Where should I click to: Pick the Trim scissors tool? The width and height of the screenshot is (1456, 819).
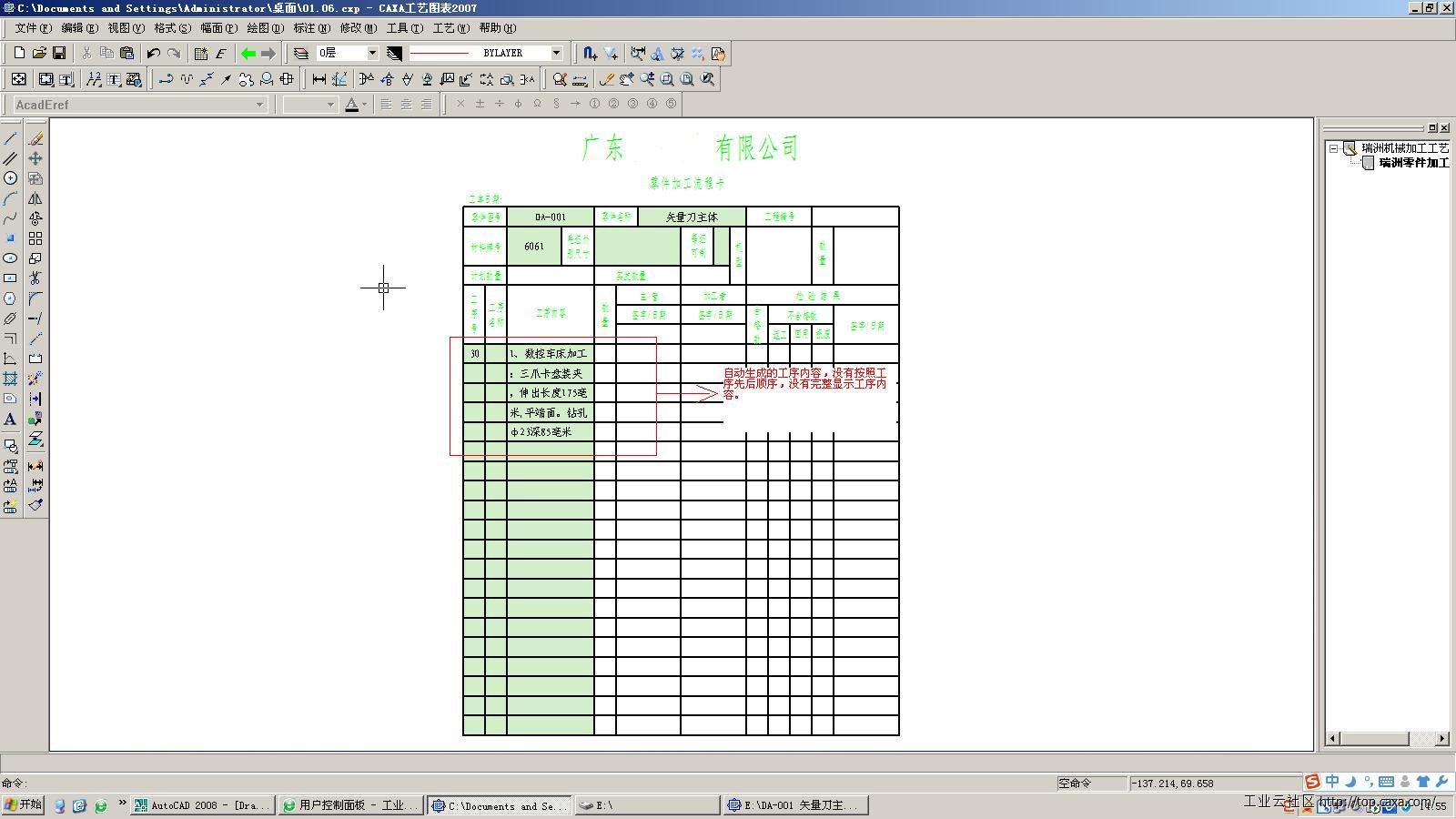coord(35,278)
